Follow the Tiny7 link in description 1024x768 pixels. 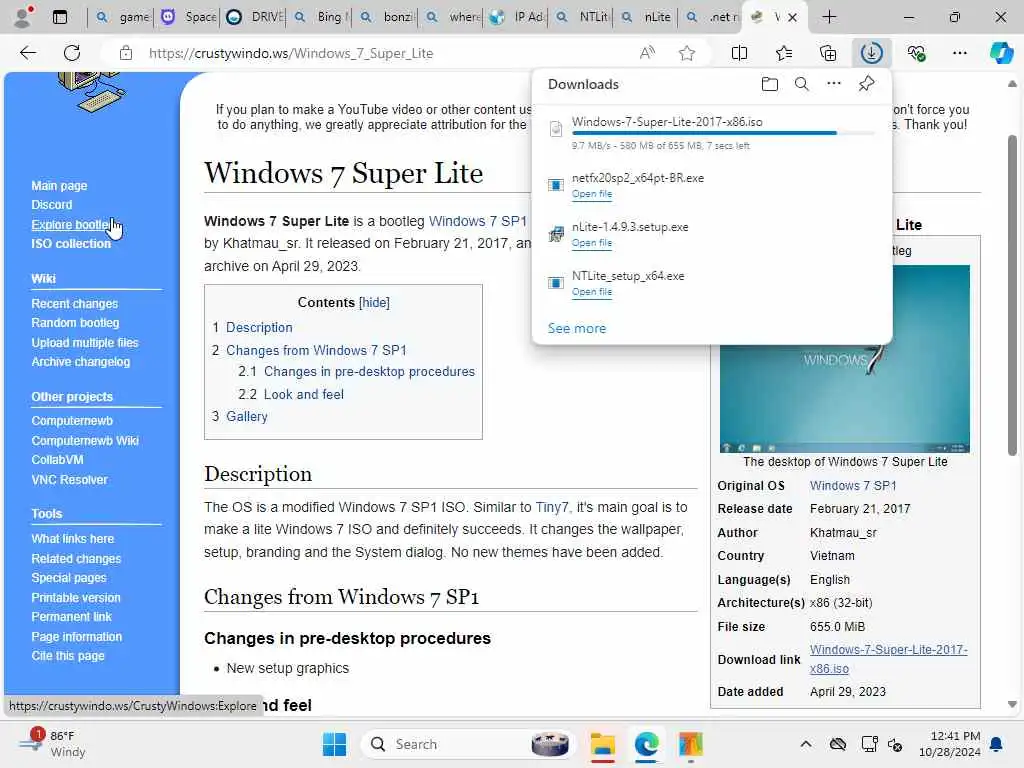click(552, 507)
